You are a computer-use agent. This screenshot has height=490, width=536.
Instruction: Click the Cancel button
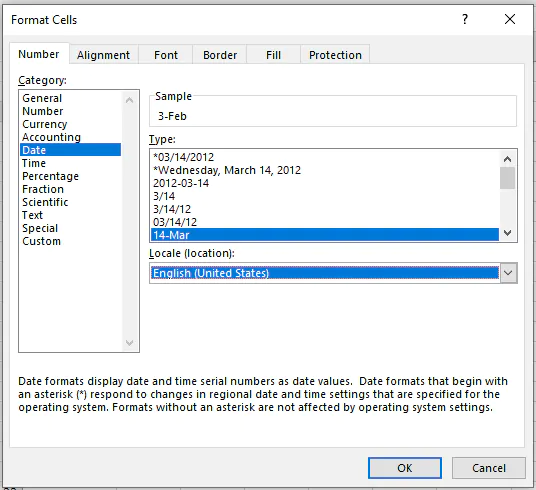488,468
